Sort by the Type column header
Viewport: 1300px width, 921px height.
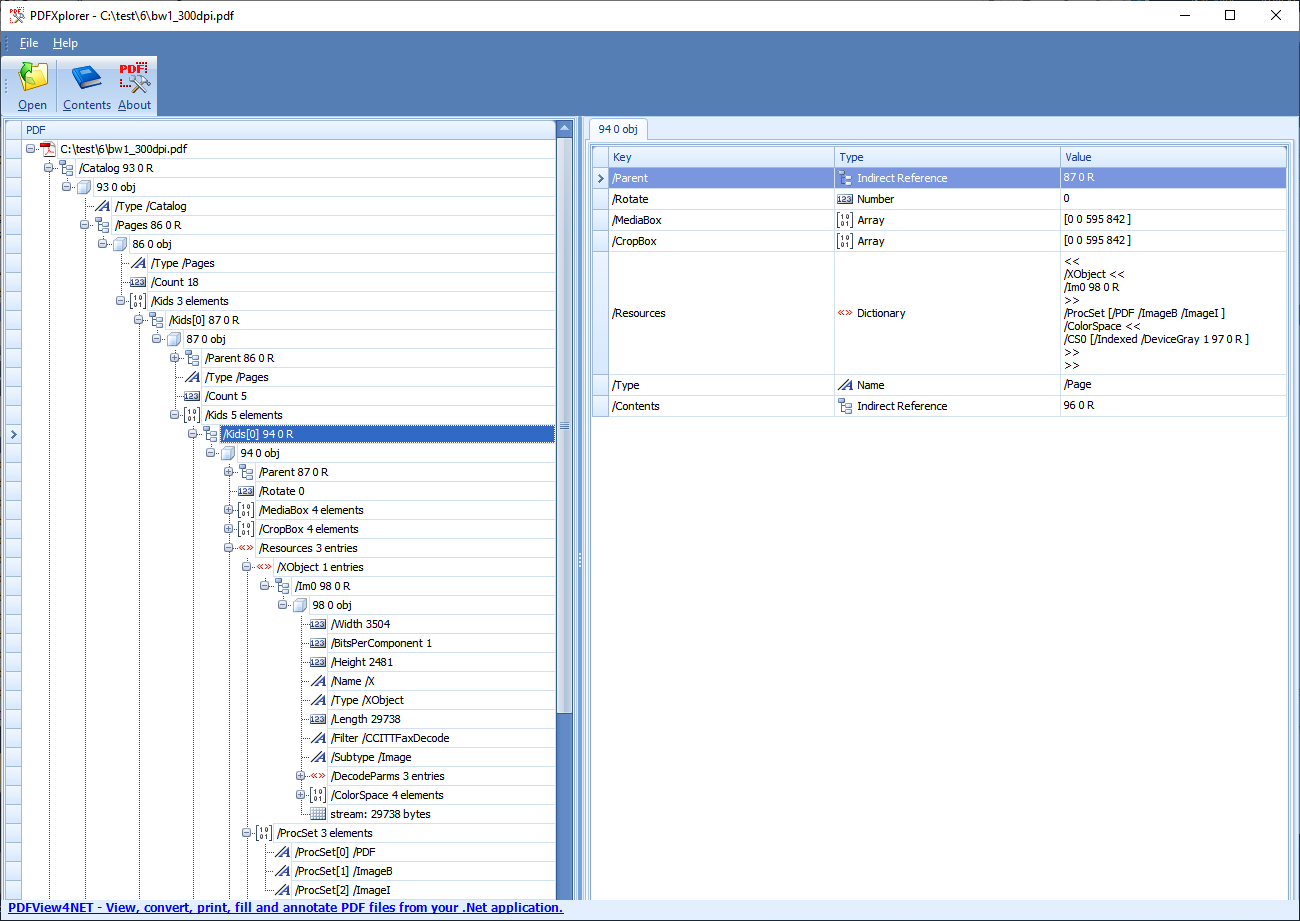pos(948,157)
